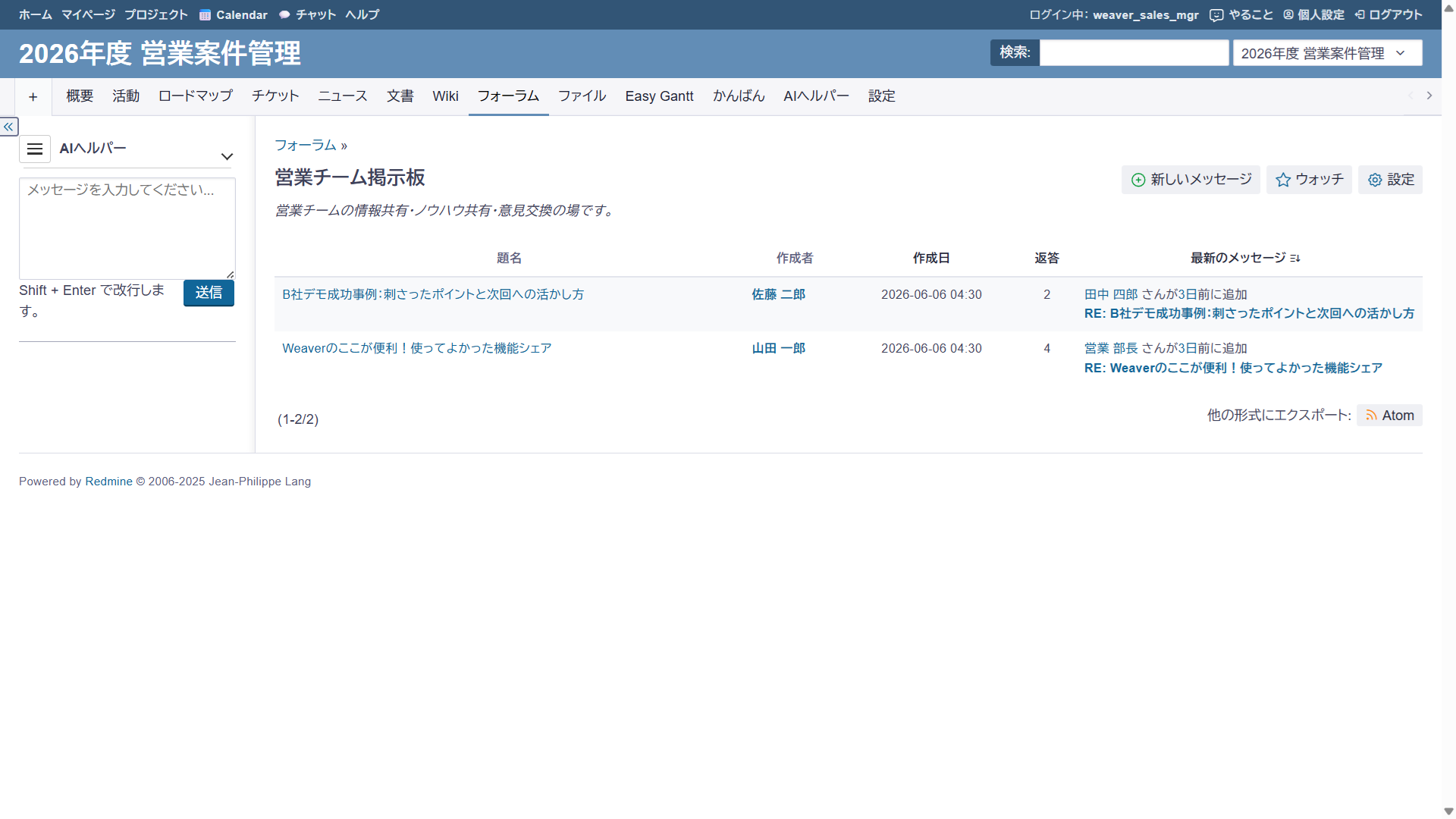Open the かんばん tab

pos(739,96)
